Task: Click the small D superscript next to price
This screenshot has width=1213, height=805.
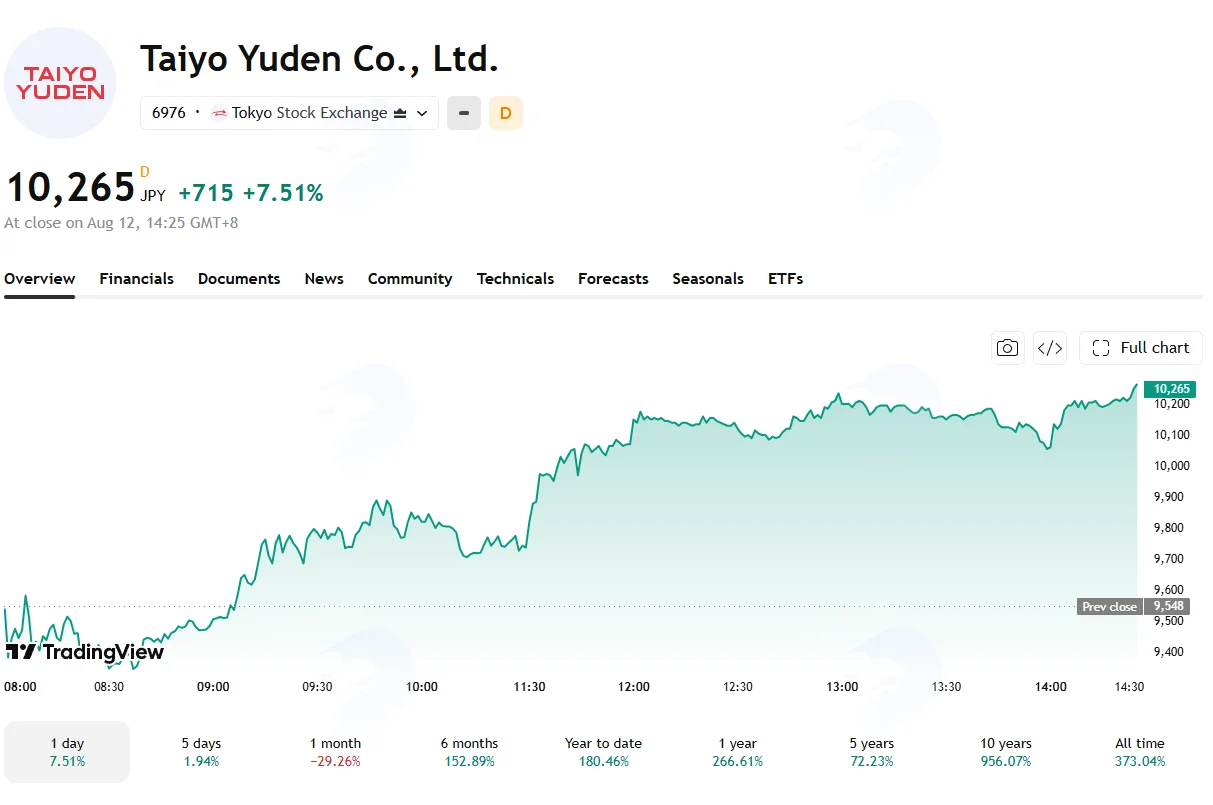Action: 145,172
